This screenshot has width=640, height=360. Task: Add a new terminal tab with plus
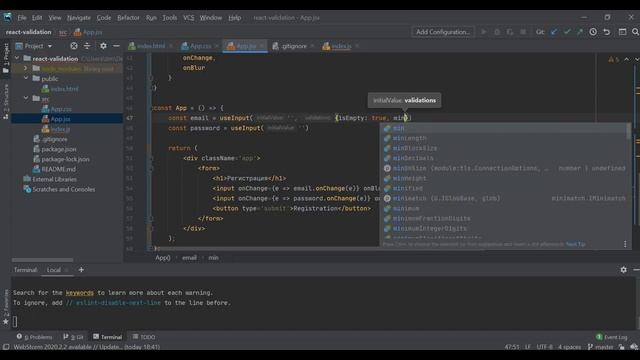pyautogui.click(x=81, y=270)
